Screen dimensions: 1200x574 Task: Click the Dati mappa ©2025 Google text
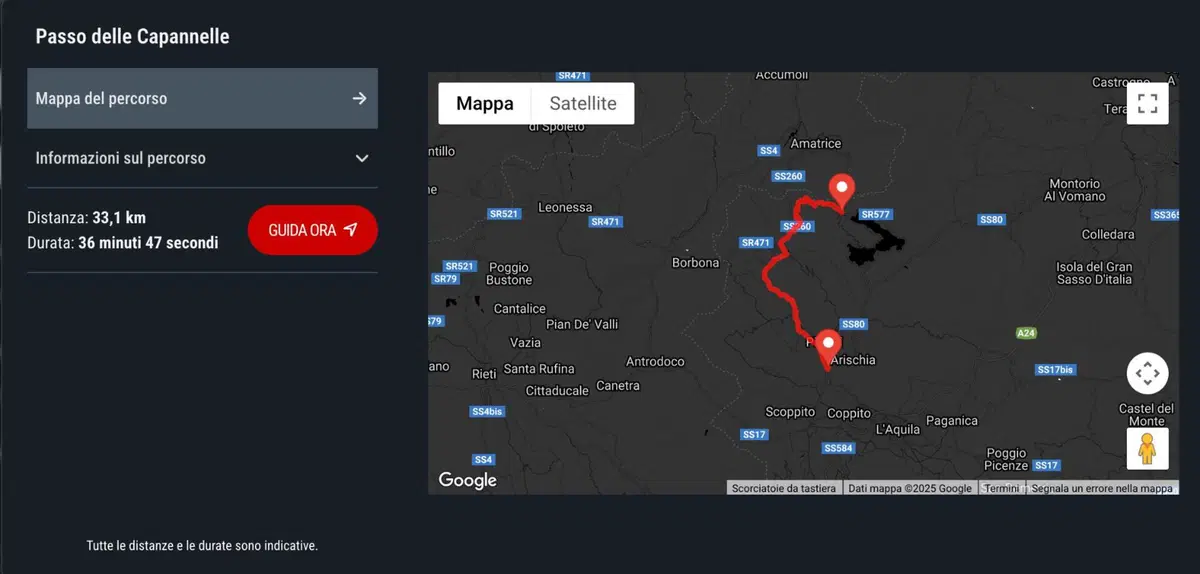tap(910, 488)
